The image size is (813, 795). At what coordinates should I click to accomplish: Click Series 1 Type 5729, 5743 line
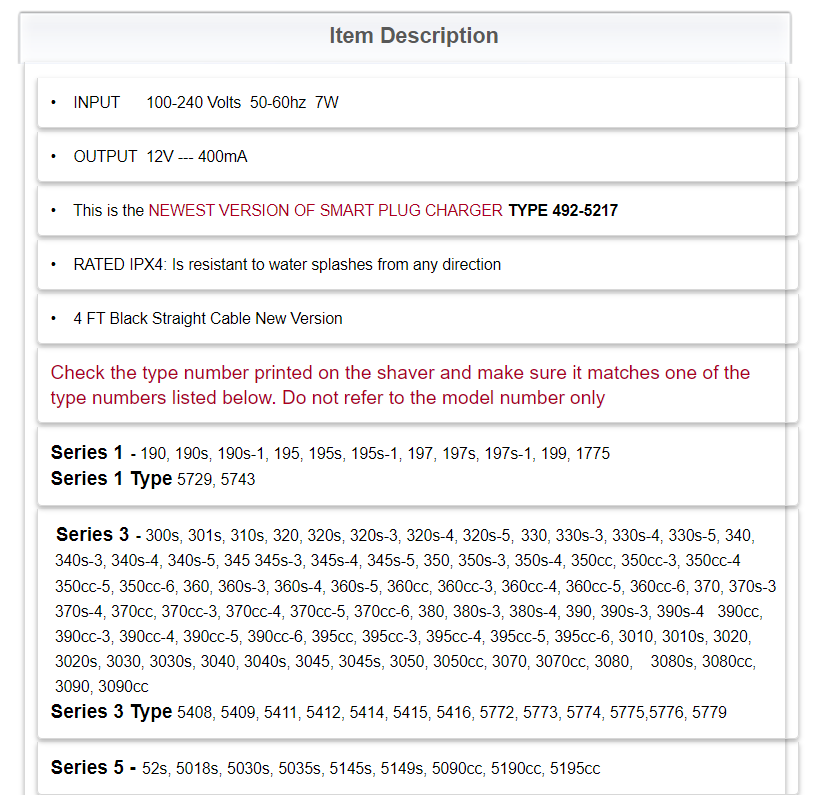153,479
